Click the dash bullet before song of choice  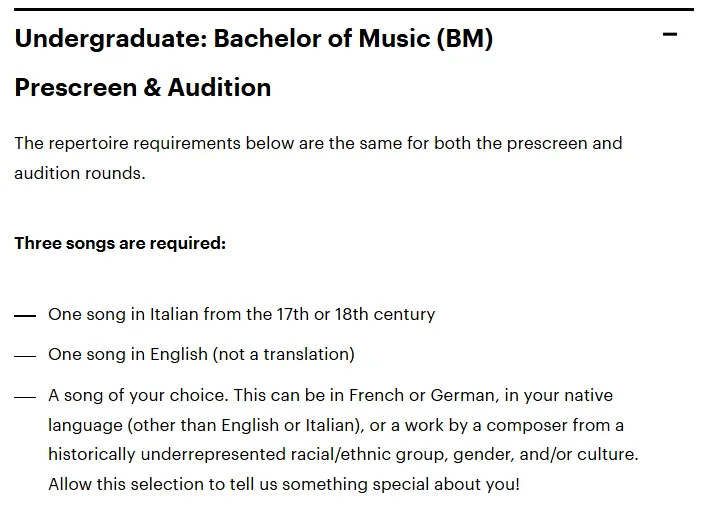(x=25, y=397)
